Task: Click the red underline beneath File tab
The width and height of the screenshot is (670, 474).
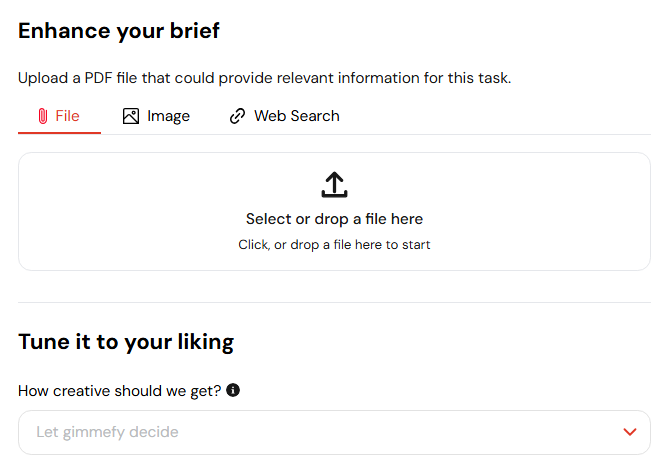Action: (59, 133)
